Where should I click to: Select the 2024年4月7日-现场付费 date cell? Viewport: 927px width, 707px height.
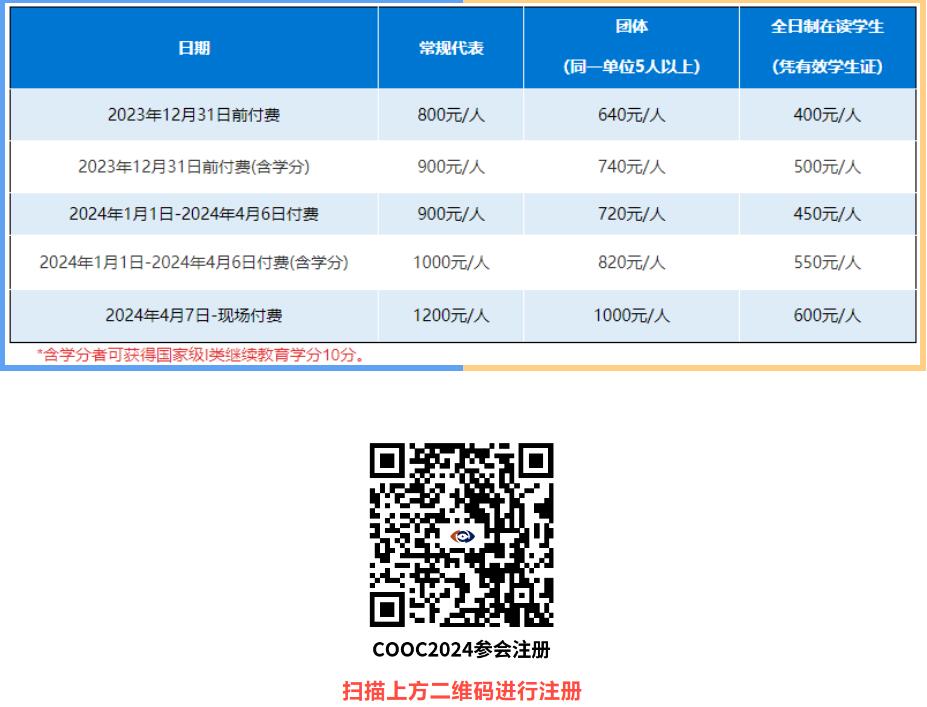pyautogui.click(x=194, y=316)
